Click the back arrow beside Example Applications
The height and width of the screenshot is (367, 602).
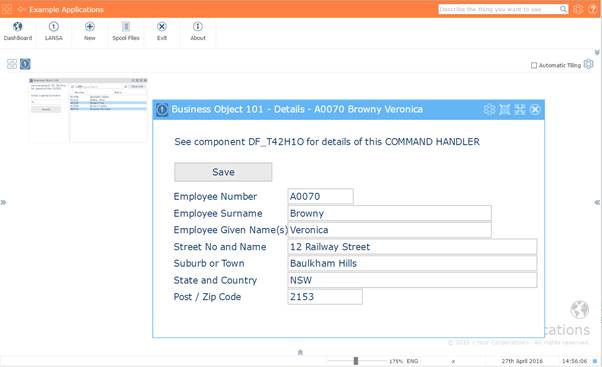coord(21,9)
